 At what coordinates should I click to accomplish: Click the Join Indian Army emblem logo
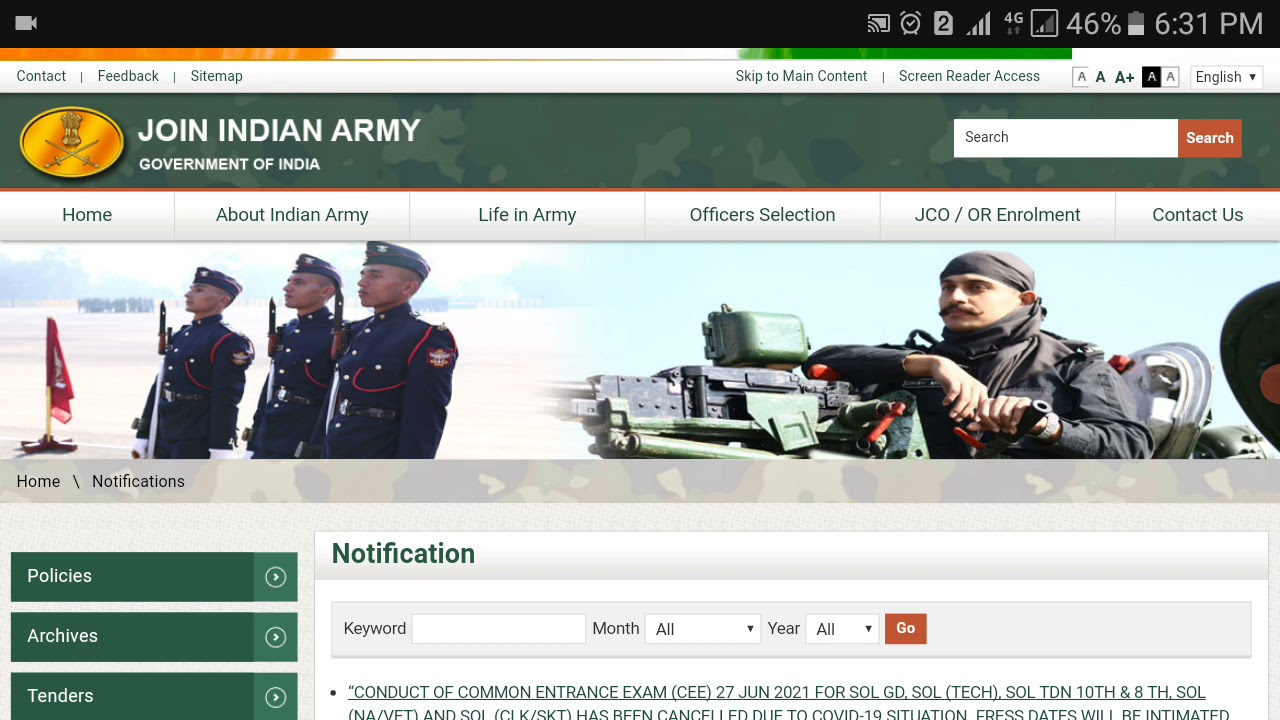[x=72, y=143]
